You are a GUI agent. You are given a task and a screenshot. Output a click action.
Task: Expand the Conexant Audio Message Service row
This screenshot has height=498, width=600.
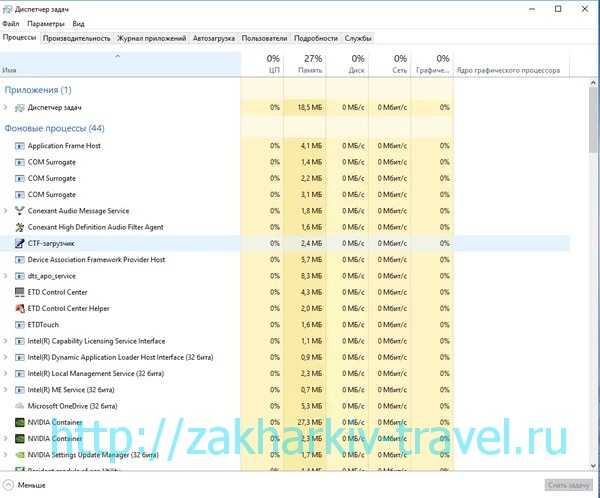click(5, 211)
